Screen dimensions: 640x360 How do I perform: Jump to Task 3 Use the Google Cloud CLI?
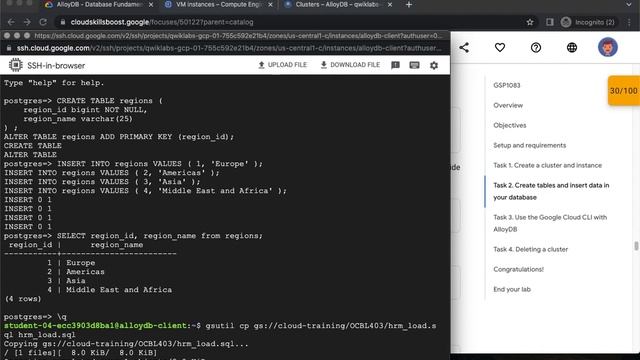coord(550,223)
